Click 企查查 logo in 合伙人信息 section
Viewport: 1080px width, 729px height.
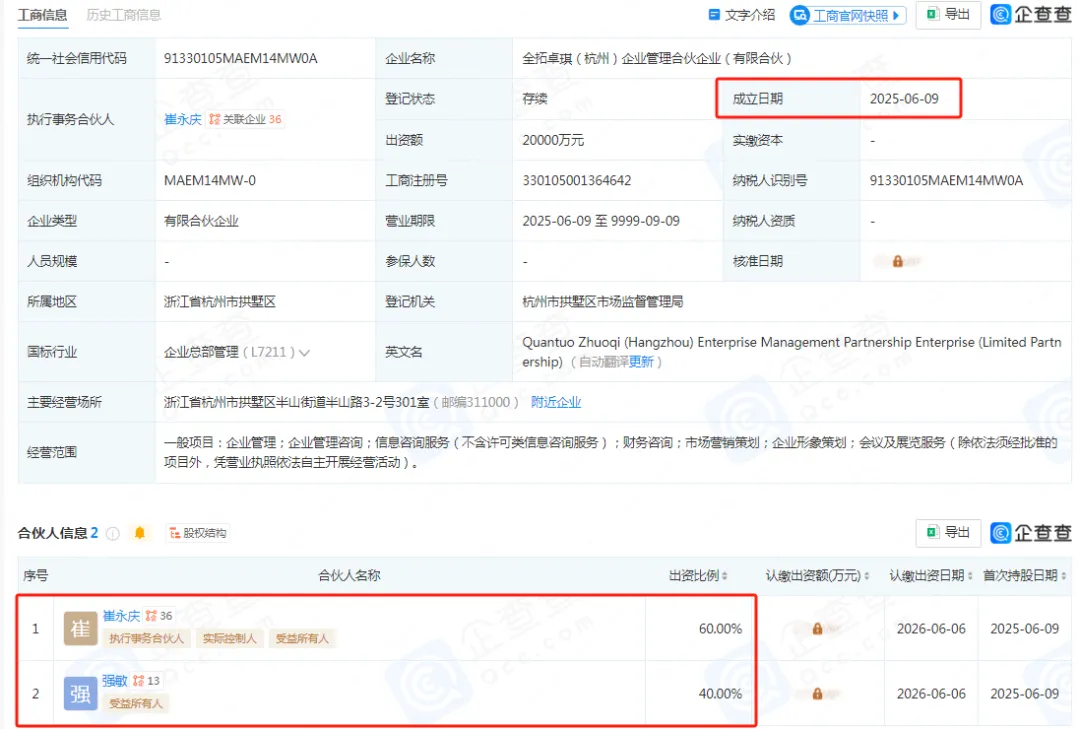(1030, 533)
